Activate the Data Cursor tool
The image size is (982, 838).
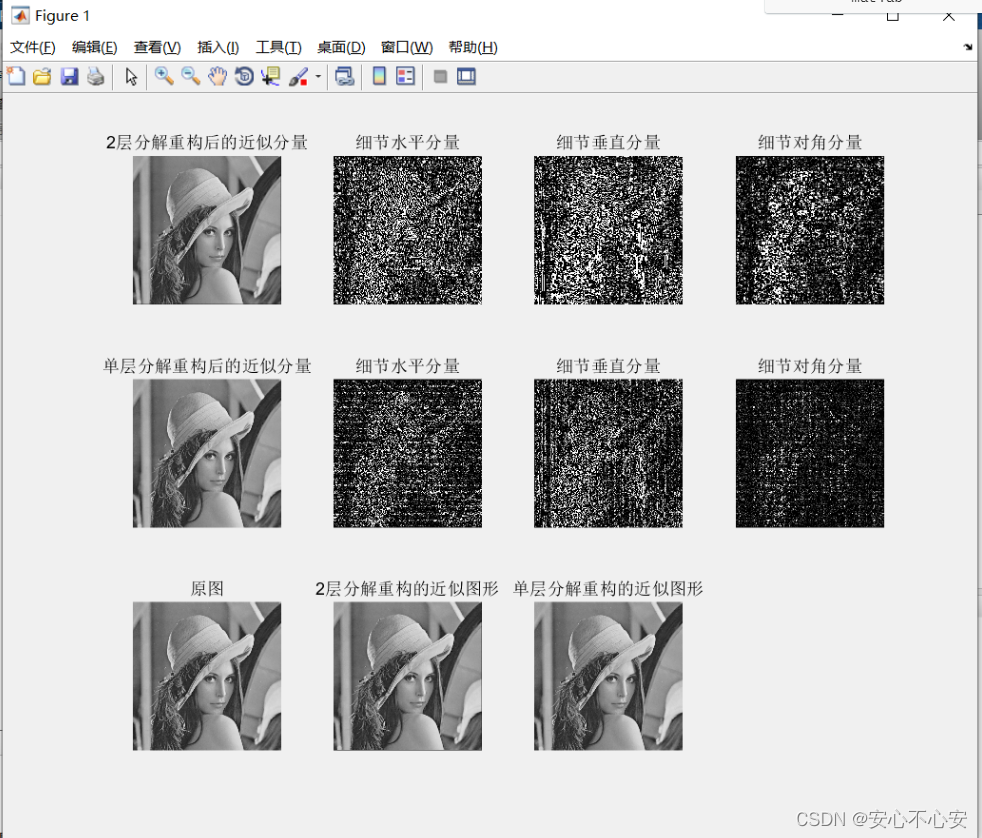[x=271, y=76]
